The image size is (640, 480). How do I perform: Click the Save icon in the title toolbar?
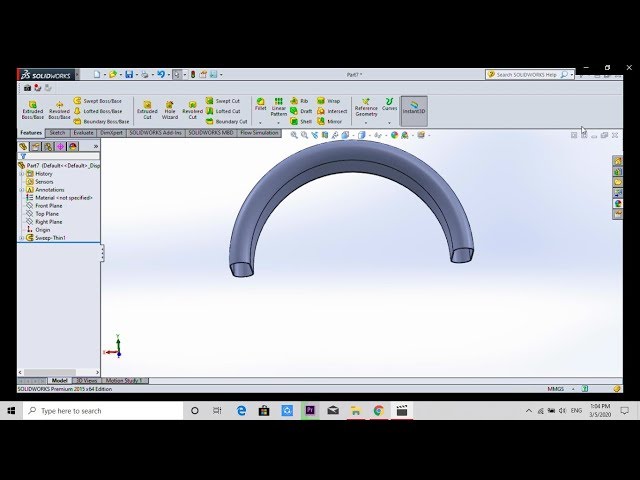coord(129,74)
